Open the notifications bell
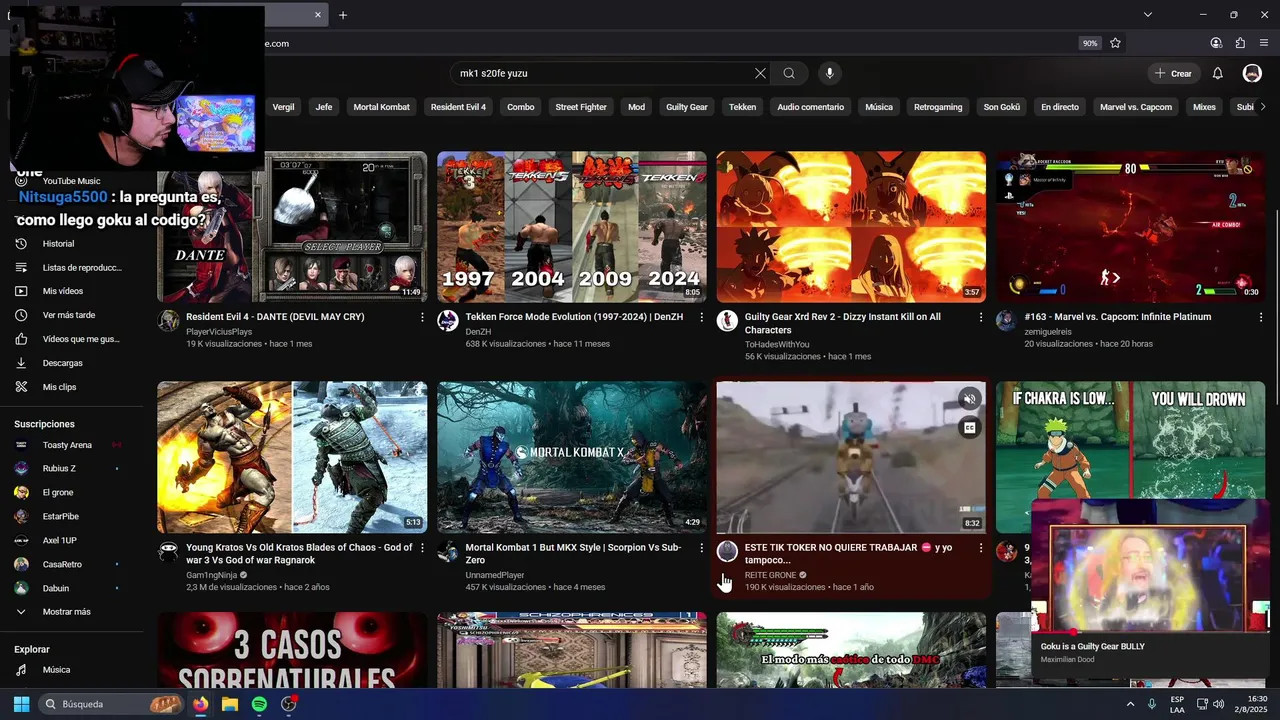Screen dimensions: 1280x720 pos(1217,73)
